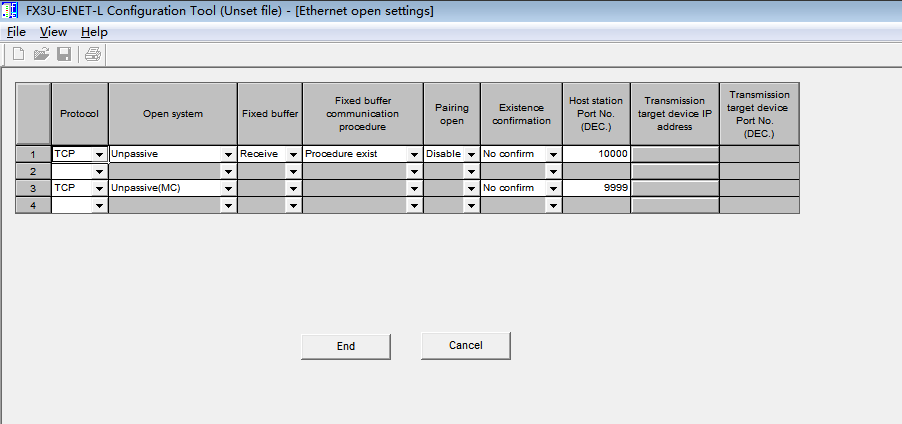Expand row 1 Open system dropdown
The height and width of the screenshot is (424, 902).
[228, 155]
